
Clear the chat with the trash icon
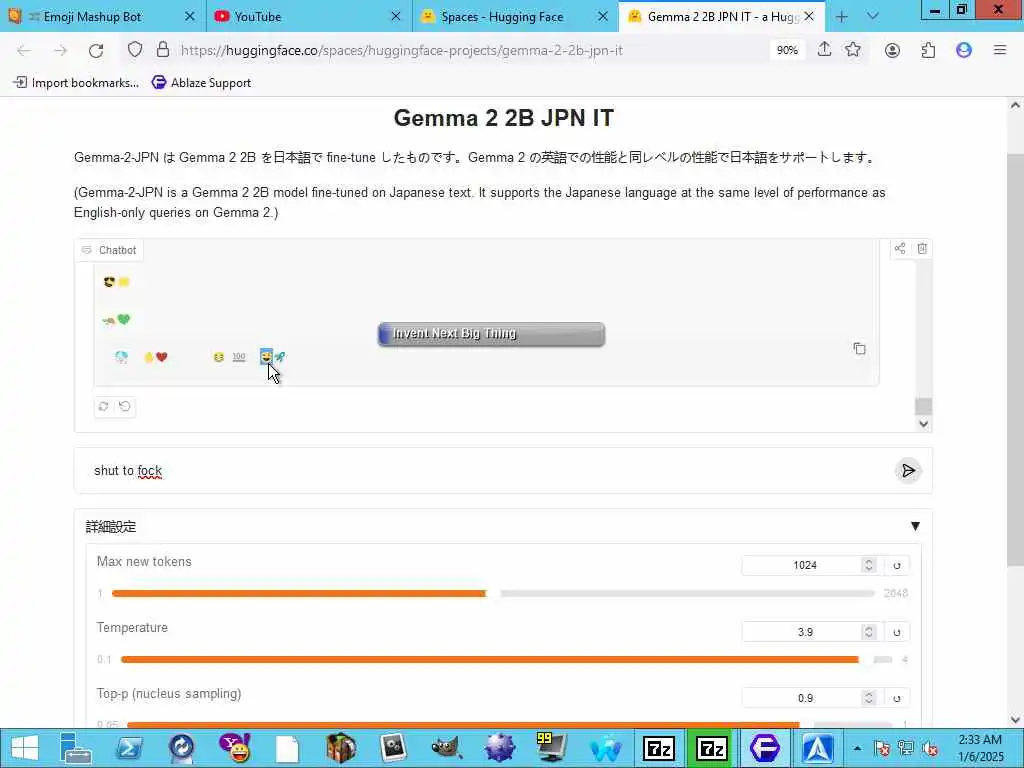click(922, 248)
